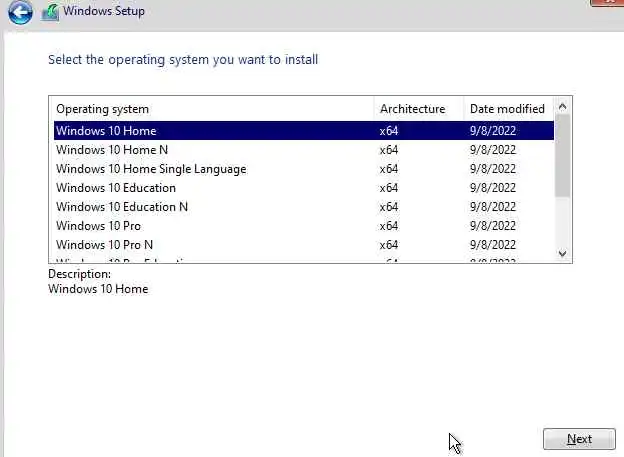Select the Windows 10 Pro row
Screen dimensions: 624x457
[x=304, y=226]
